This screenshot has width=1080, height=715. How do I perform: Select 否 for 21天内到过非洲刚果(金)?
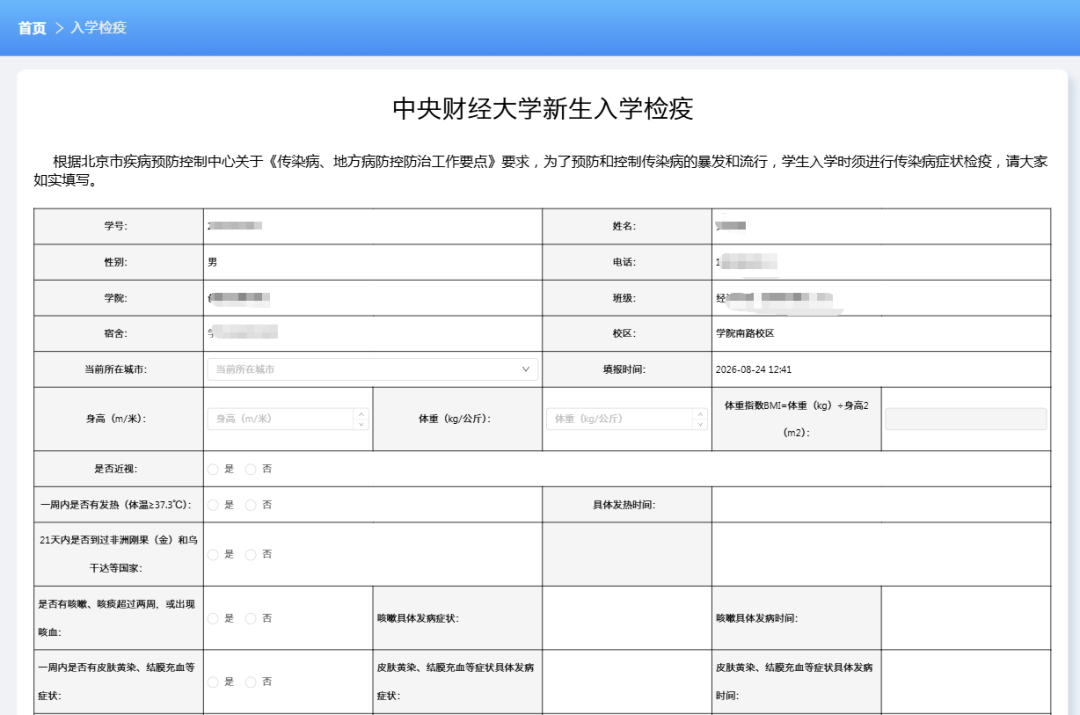click(x=251, y=555)
